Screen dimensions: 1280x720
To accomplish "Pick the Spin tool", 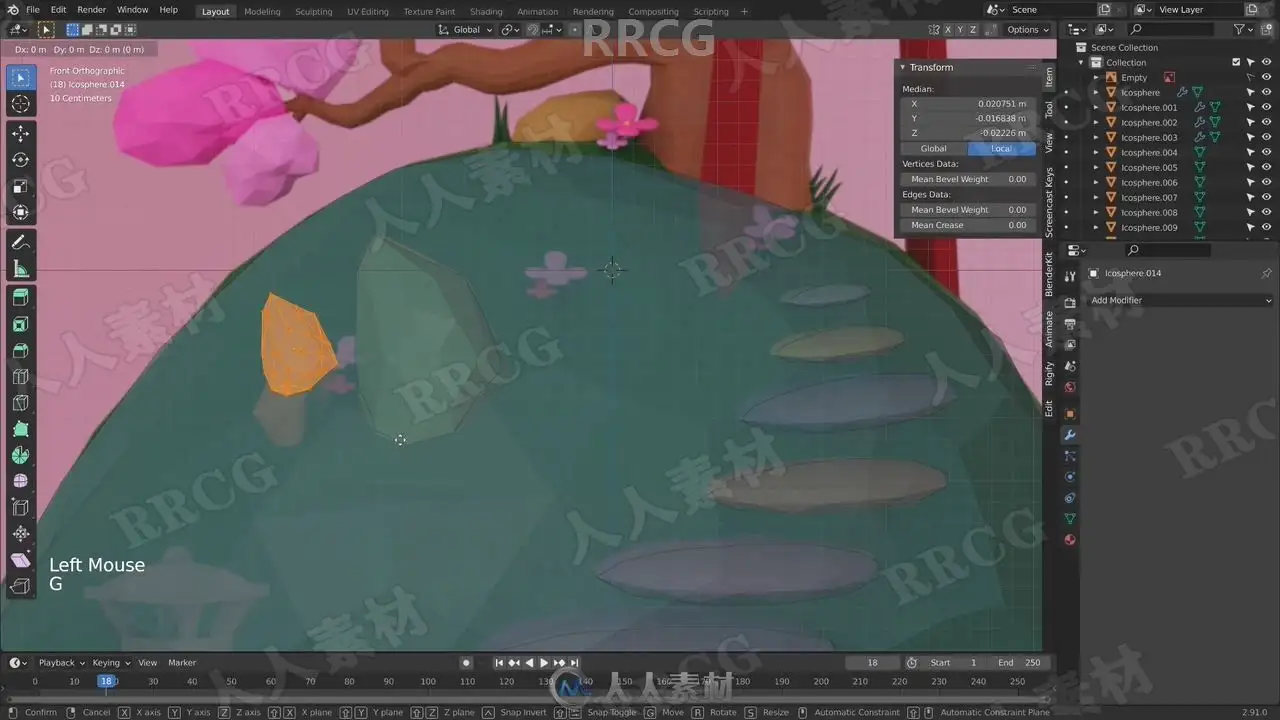I will point(21,454).
